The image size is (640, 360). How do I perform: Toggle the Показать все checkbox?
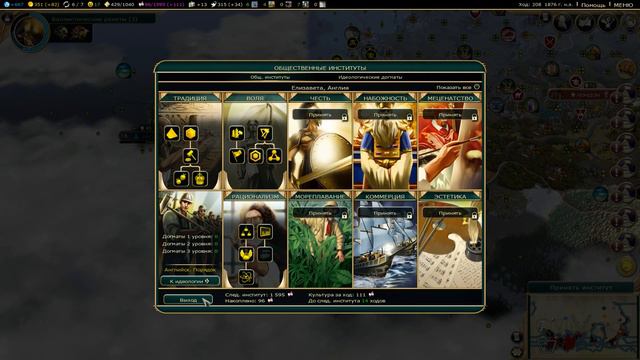476,87
